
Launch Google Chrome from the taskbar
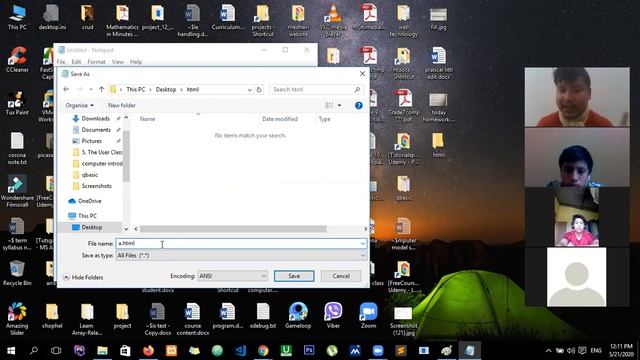(x=263, y=351)
